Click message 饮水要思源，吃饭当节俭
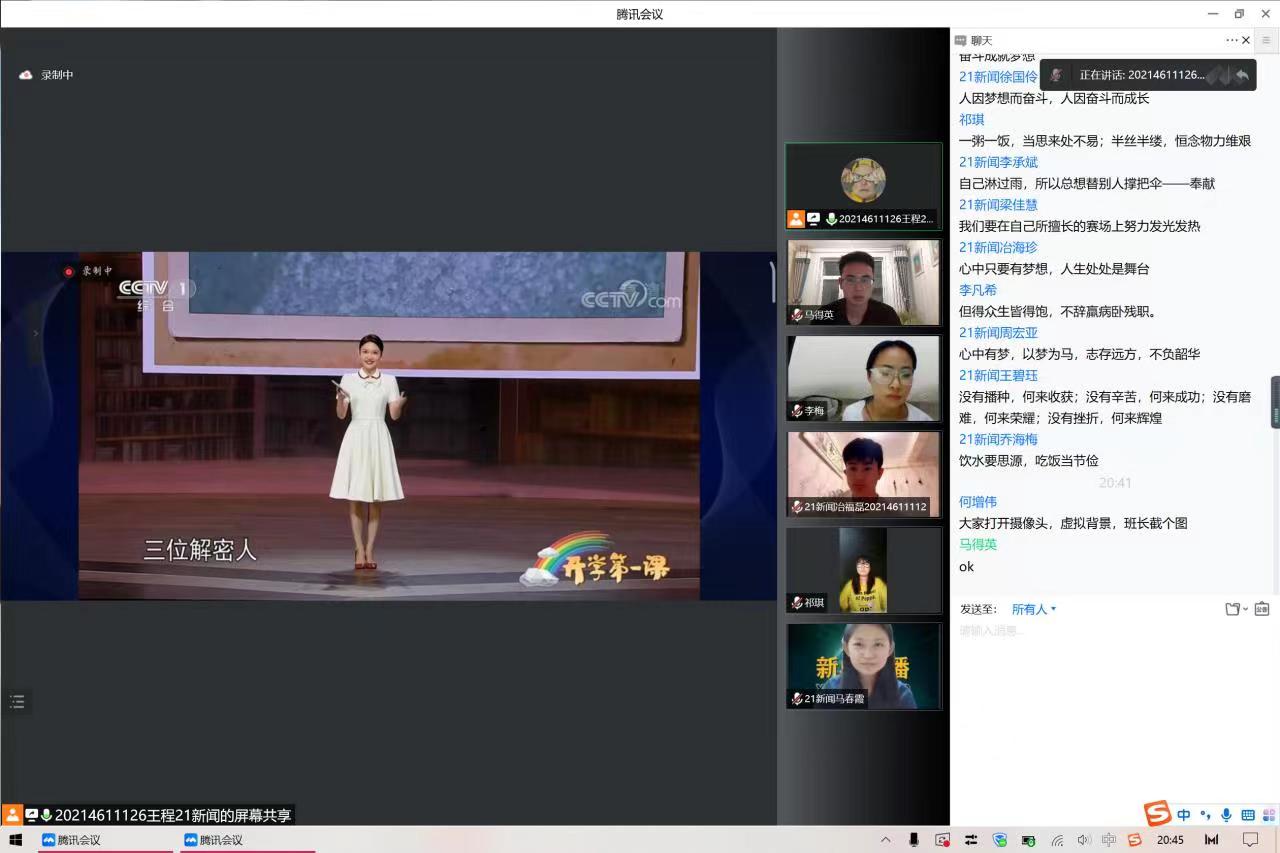Image resolution: width=1280 pixels, height=853 pixels. (1029, 460)
